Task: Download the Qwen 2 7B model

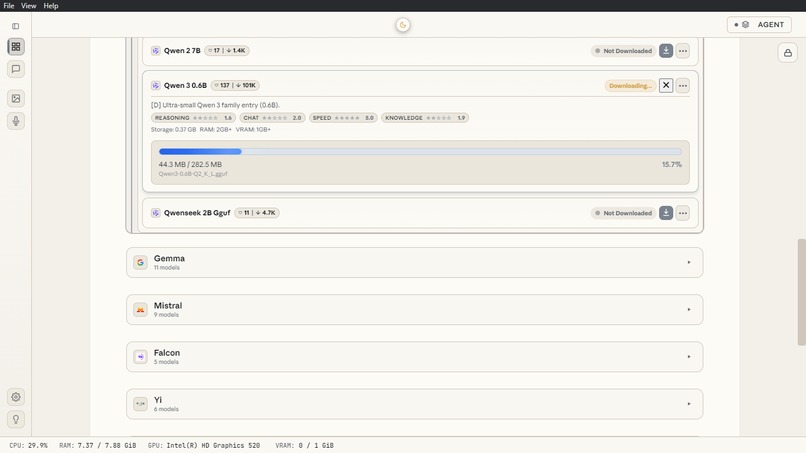Action: pos(666,51)
